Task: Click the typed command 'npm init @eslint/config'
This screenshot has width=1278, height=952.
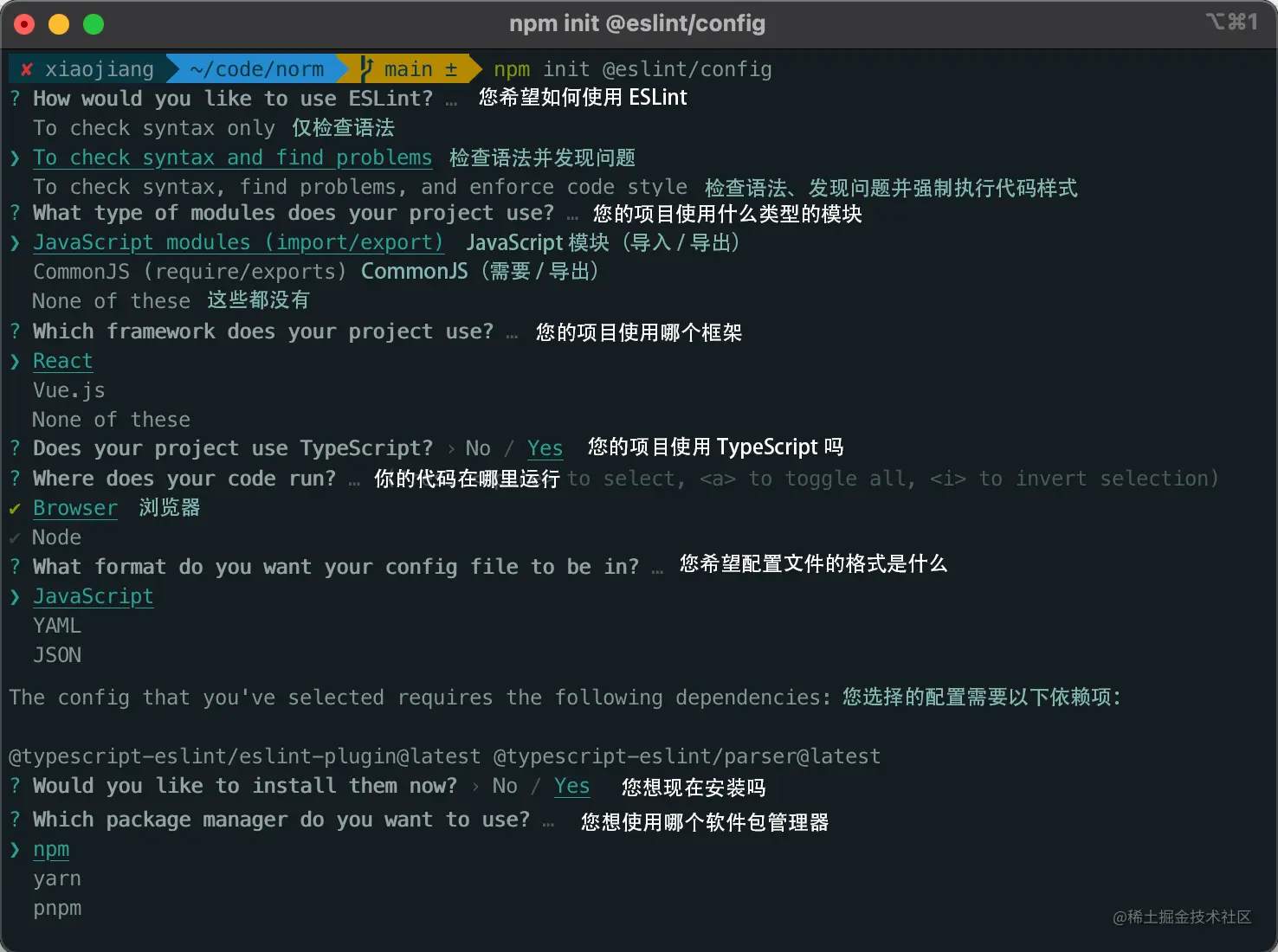Action: click(633, 69)
